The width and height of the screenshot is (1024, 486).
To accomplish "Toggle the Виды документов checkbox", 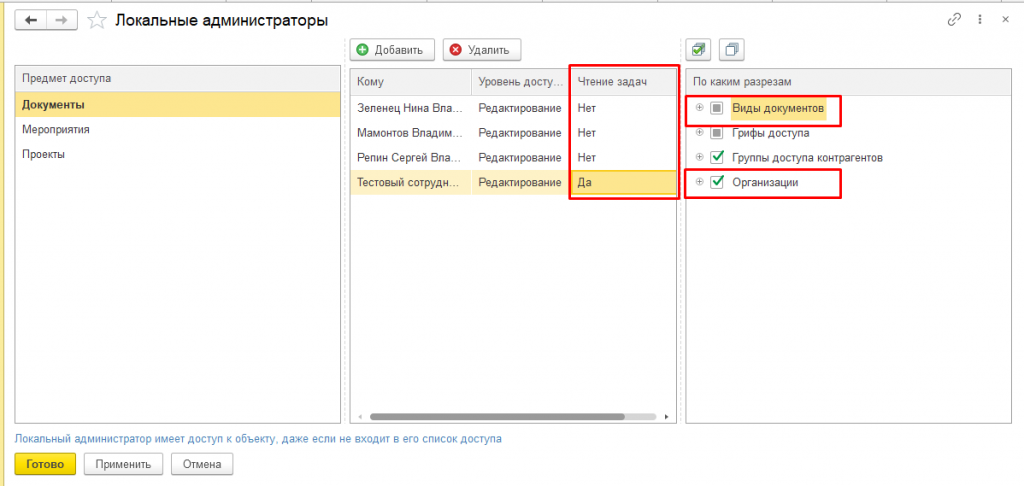I will [716, 108].
